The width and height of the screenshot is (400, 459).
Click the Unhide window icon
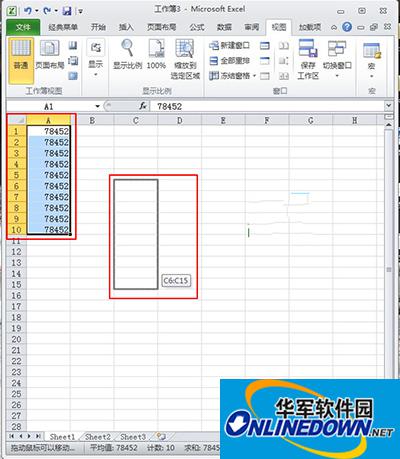(265, 76)
